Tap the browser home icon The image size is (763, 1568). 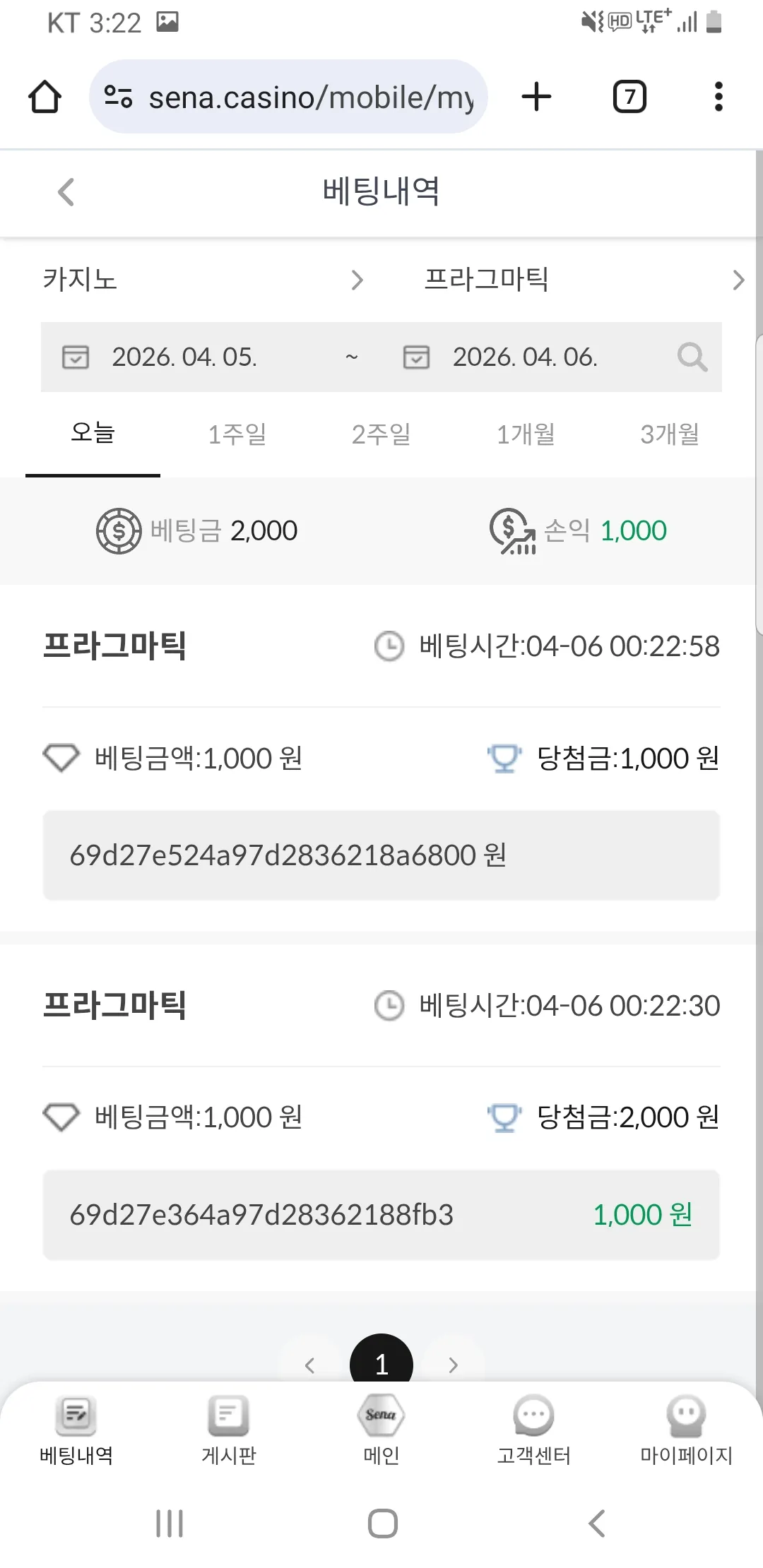(x=45, y=97)
